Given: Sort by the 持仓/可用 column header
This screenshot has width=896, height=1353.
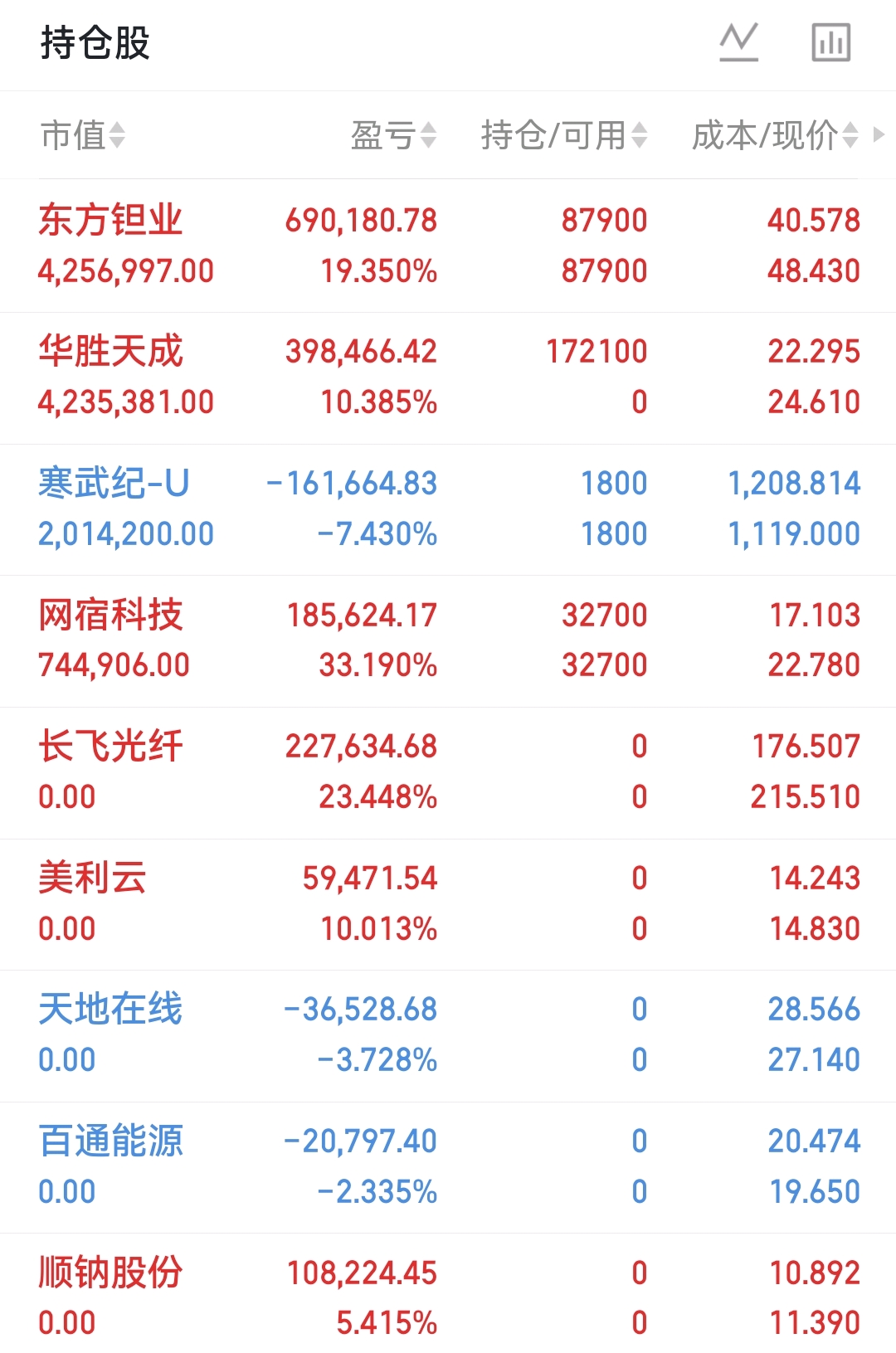Looking at the screenshot, I should pos(553,135).
